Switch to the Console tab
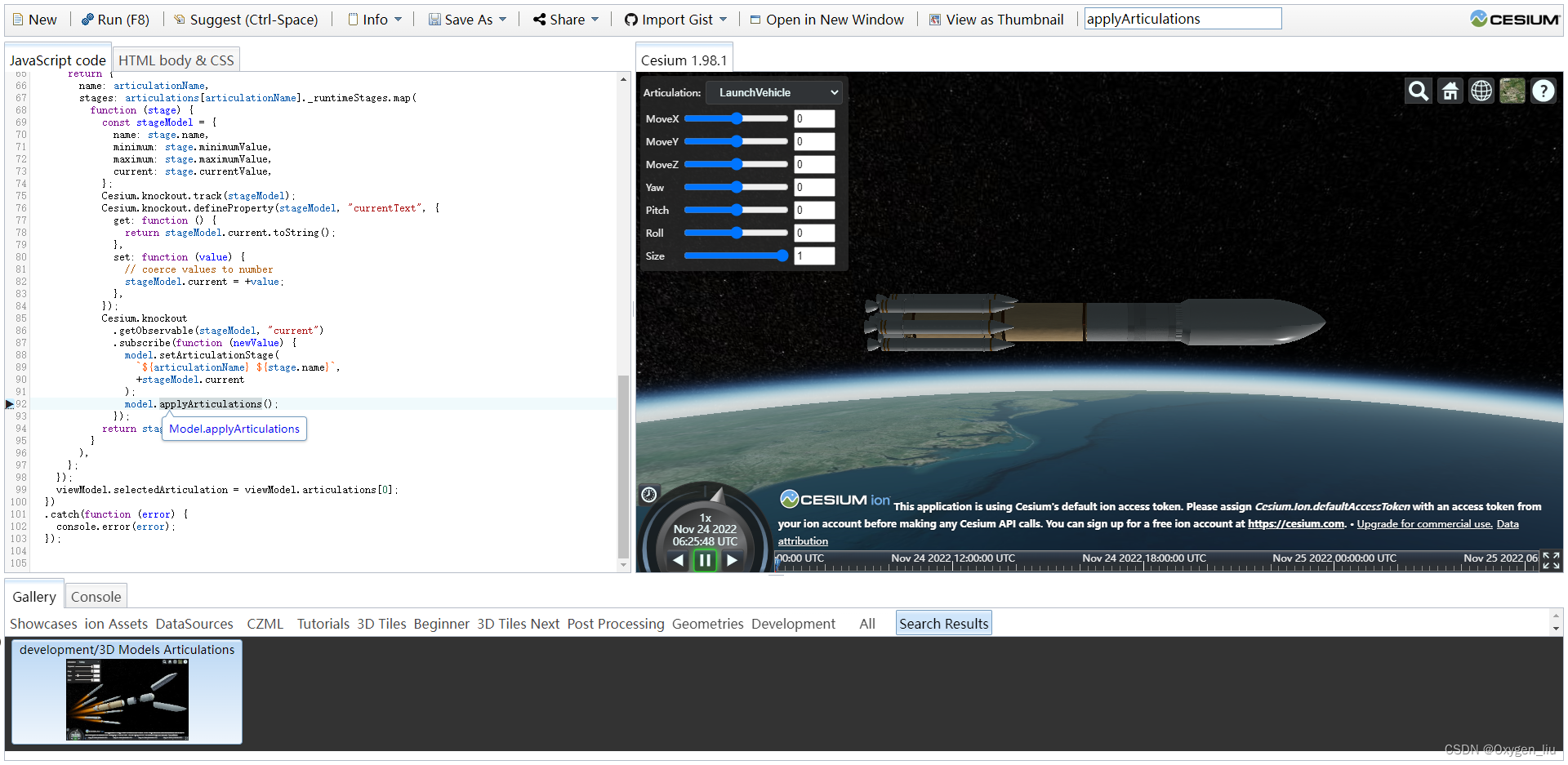The image size is (1568, 765). point(96,597)
